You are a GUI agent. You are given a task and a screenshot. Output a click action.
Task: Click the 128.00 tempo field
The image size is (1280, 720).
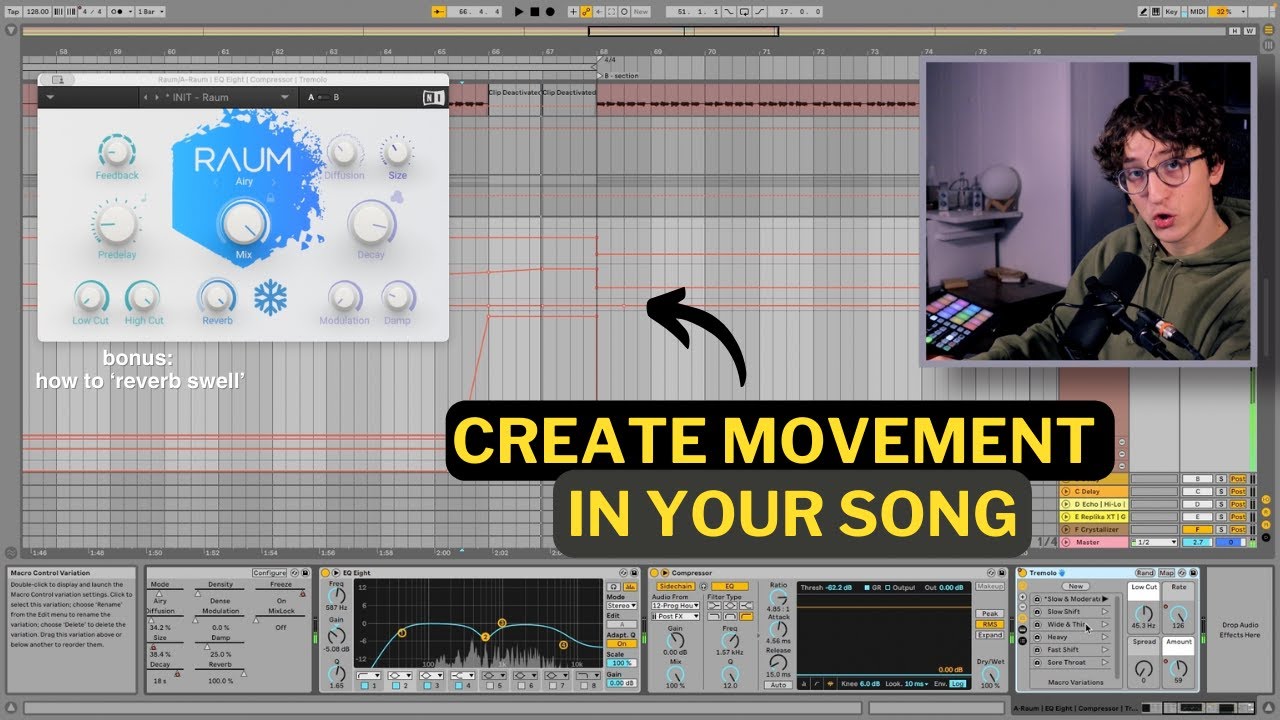pyautogui.click(x=37, y=11)
